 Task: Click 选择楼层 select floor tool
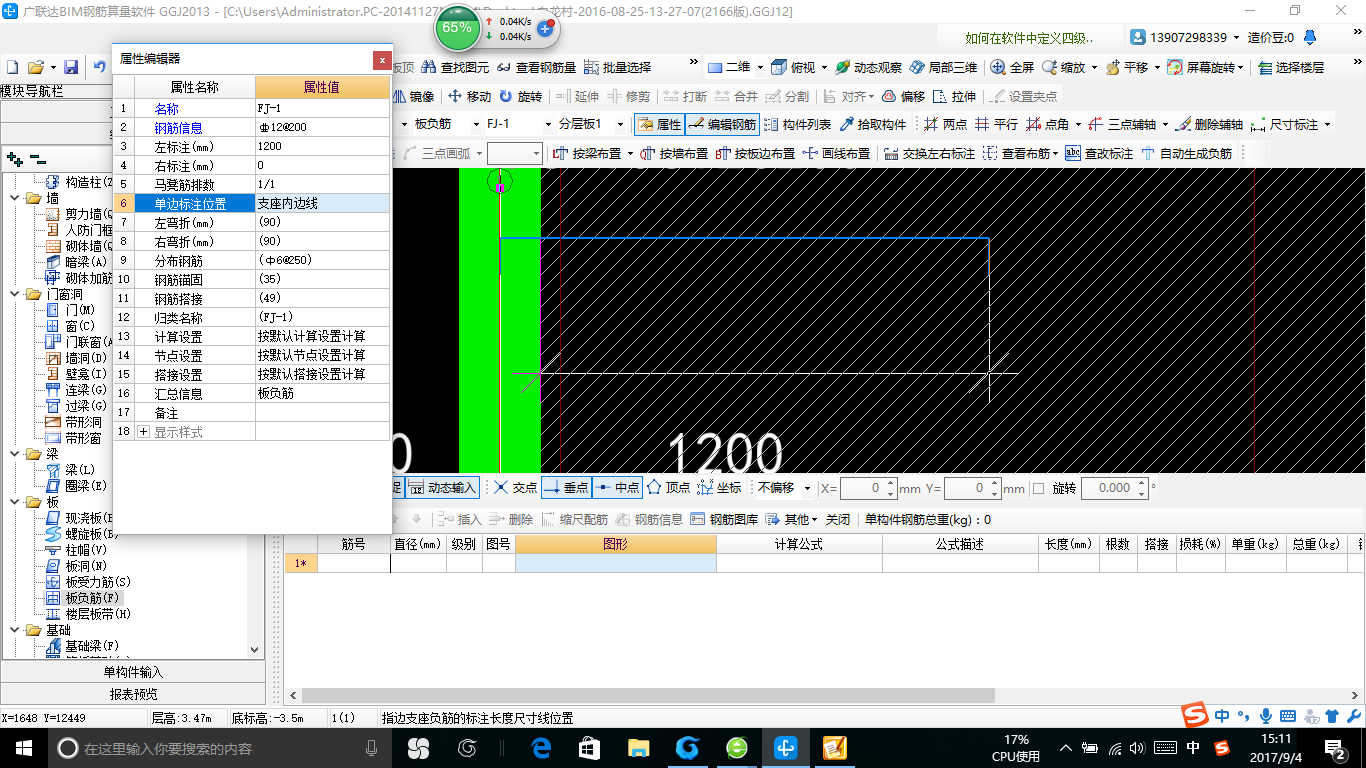(x=1292, y=67)
